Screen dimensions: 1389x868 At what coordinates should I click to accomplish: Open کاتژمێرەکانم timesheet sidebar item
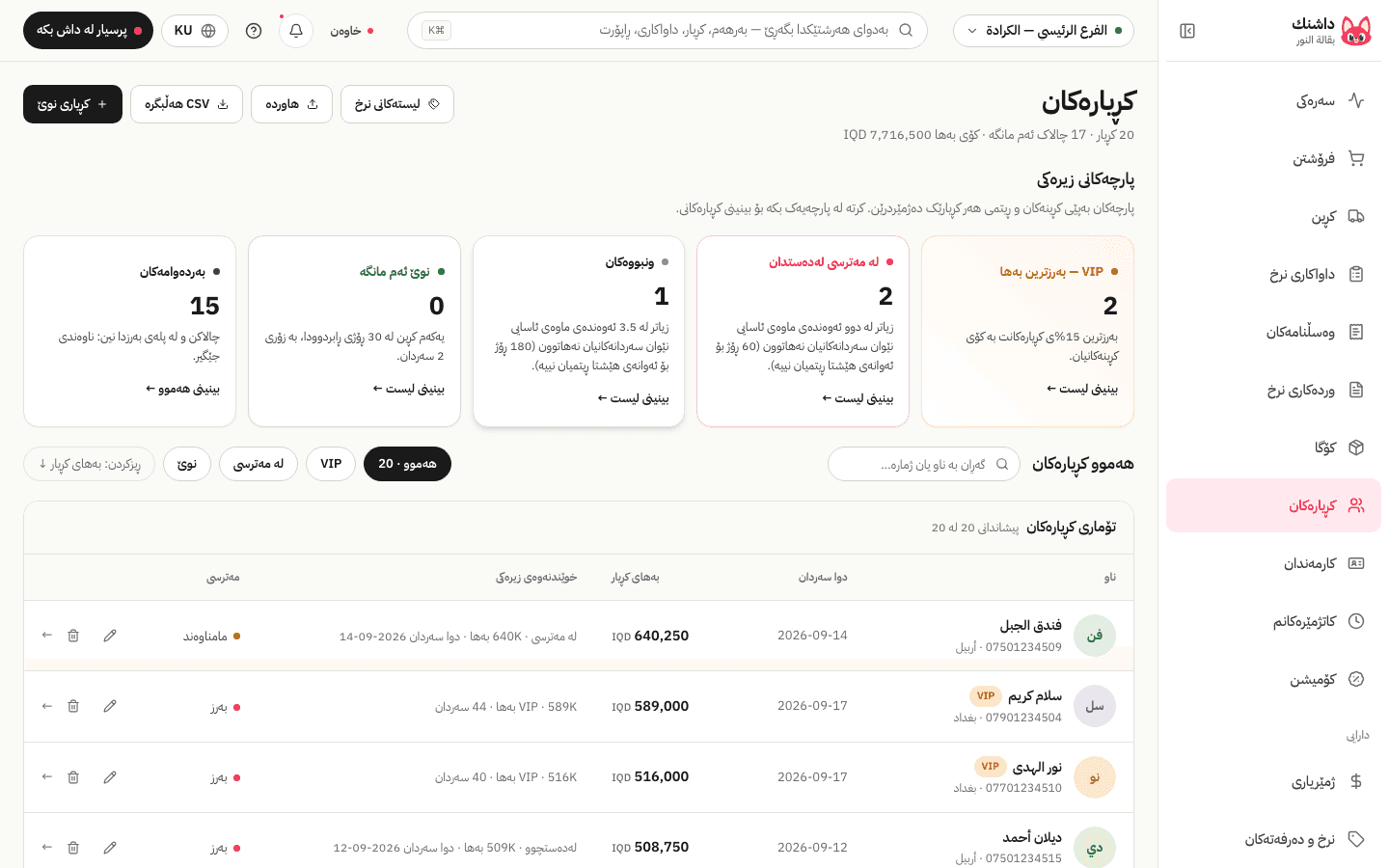click(1273, 621)
